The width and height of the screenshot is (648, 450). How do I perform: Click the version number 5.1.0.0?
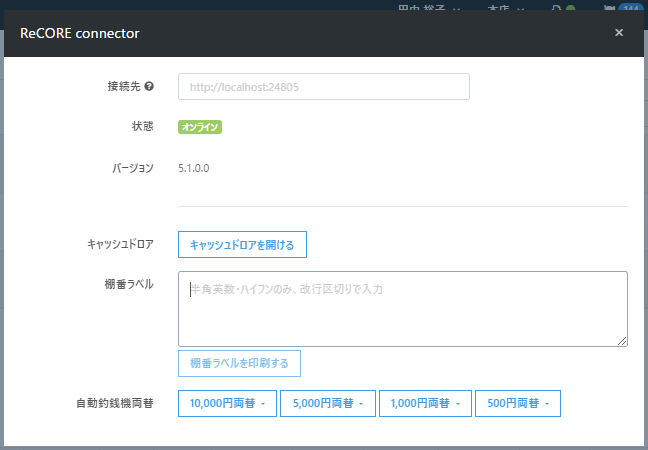194,168
